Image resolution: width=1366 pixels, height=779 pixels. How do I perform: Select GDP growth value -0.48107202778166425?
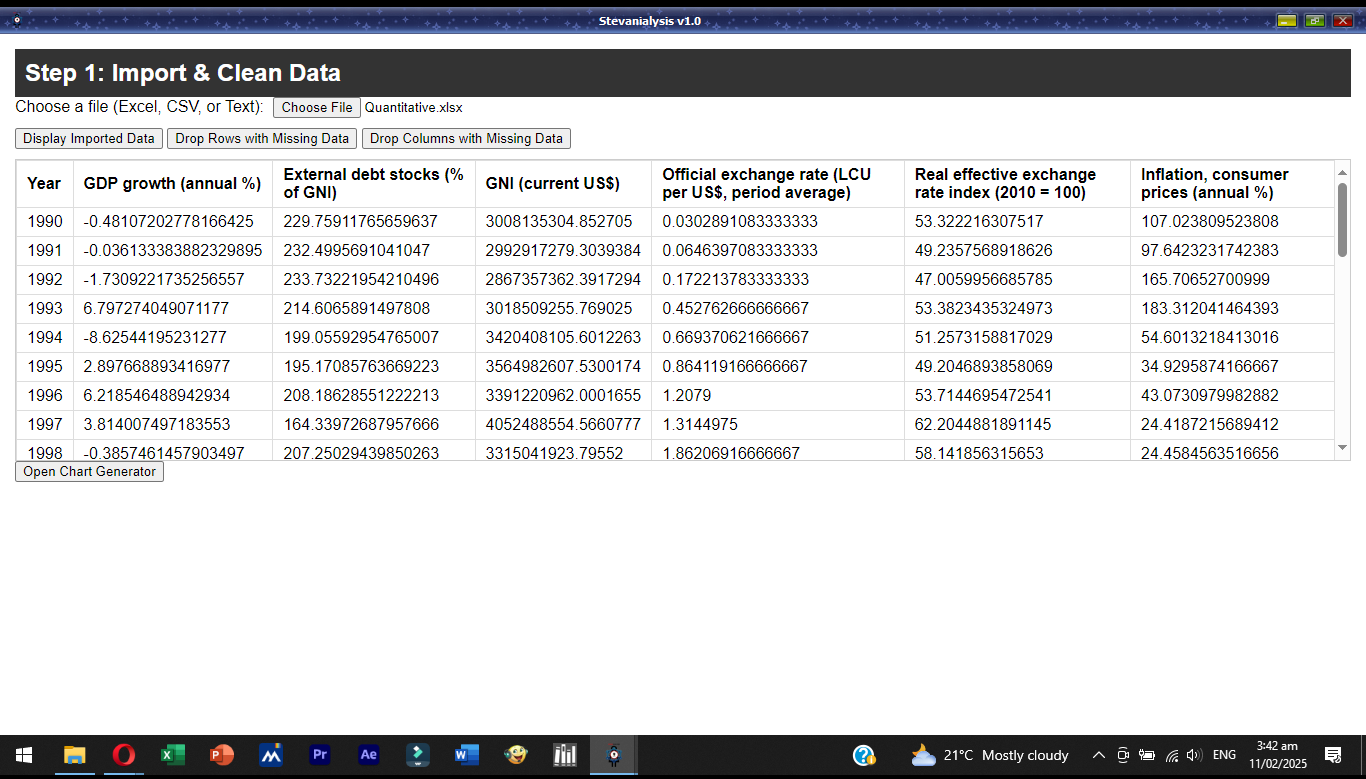point(172,221)
